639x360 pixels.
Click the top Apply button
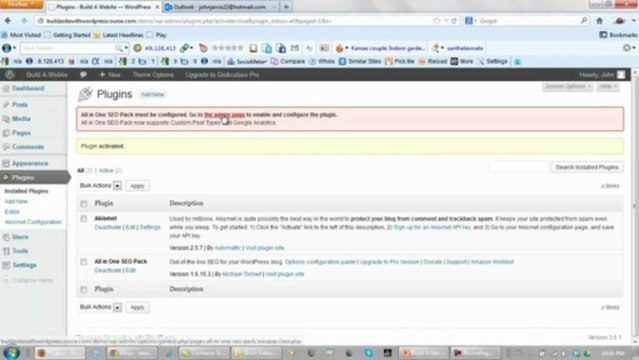(137, 186)
